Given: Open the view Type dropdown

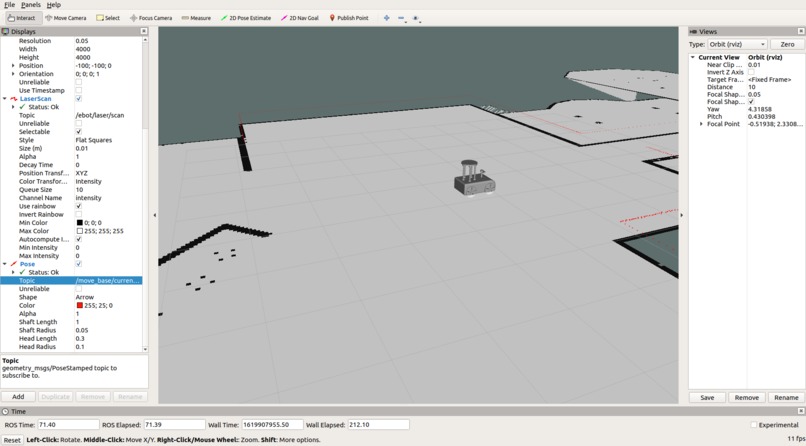Looking at the screenshot, I should point(737,44).
